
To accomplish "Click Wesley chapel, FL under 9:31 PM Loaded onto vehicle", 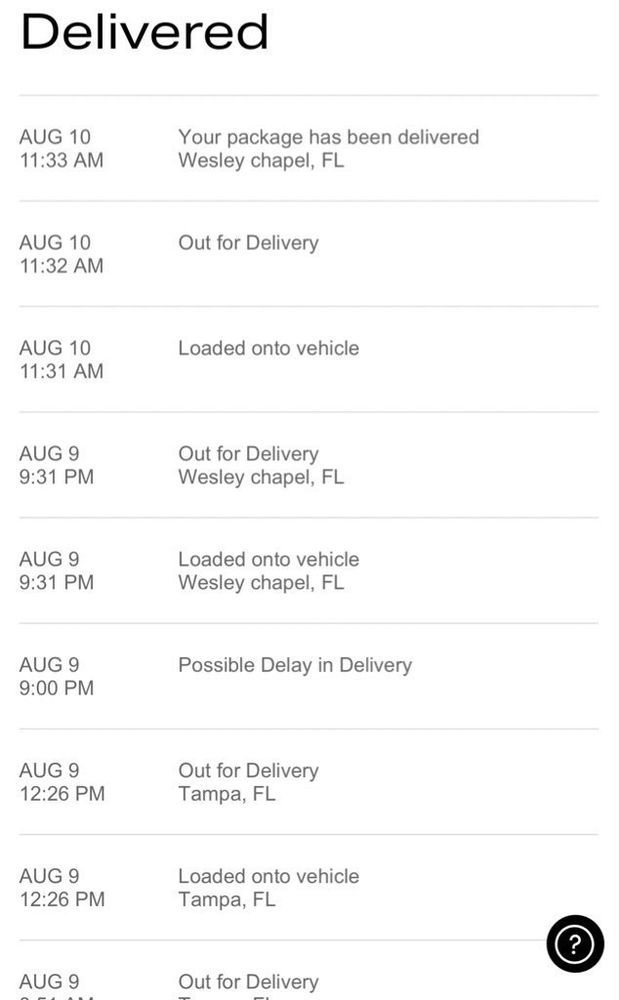I will (x=260, y=582).
